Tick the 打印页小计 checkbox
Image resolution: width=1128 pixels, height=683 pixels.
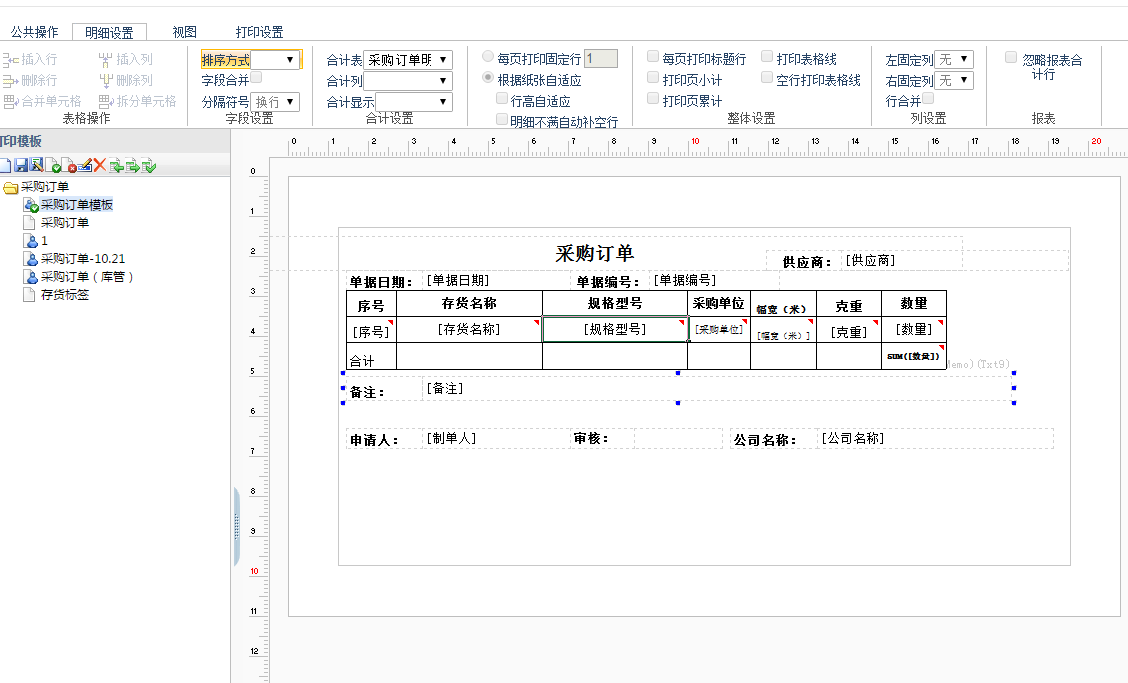point(653,77)
